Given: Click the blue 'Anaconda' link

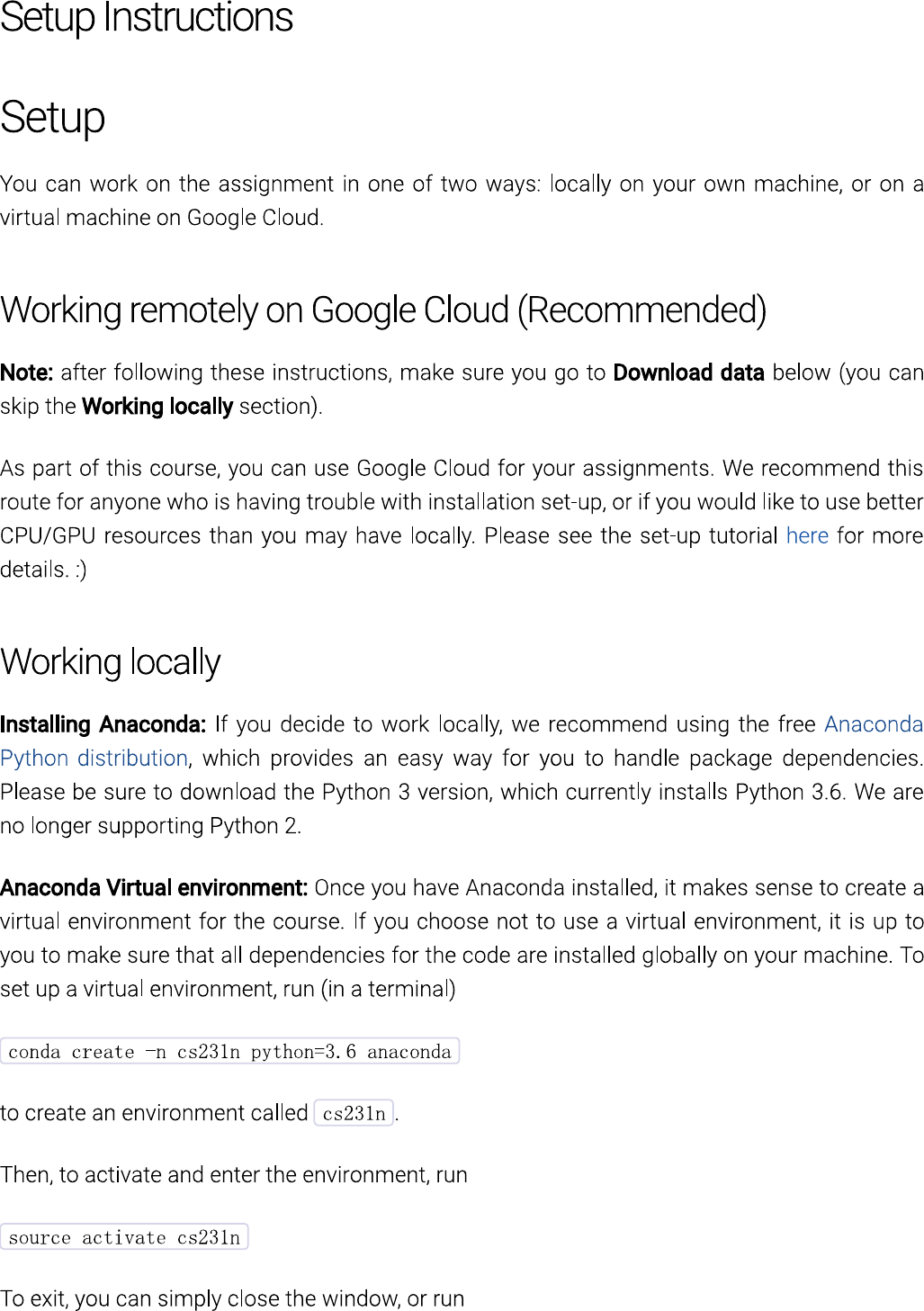Looking at the screenshot, I should 873,725.
